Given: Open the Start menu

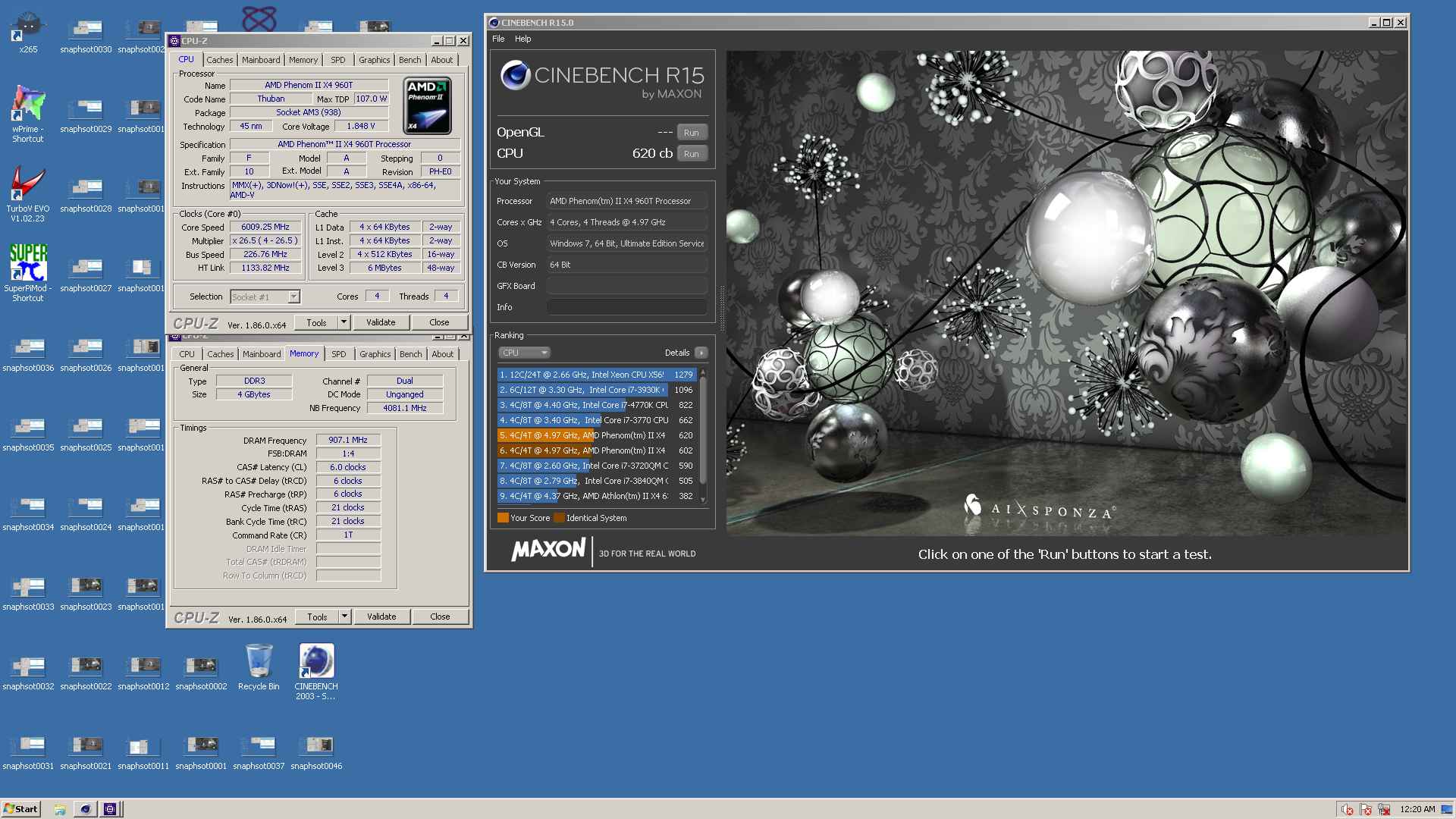Looking at the screenshot, I should [x=20, y=809].
